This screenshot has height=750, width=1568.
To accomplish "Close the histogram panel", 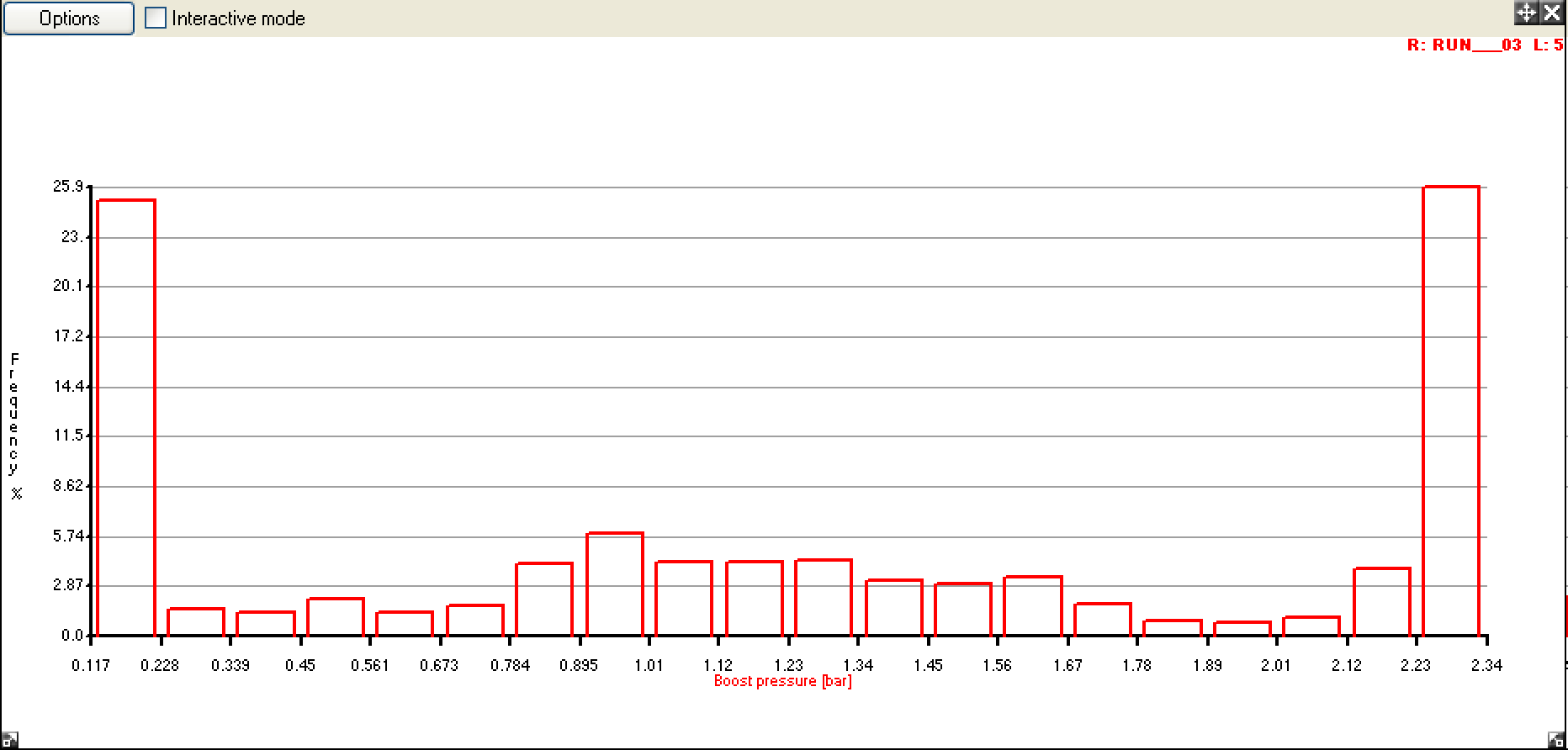I will pyautogui.click(x=1552, y=13).
